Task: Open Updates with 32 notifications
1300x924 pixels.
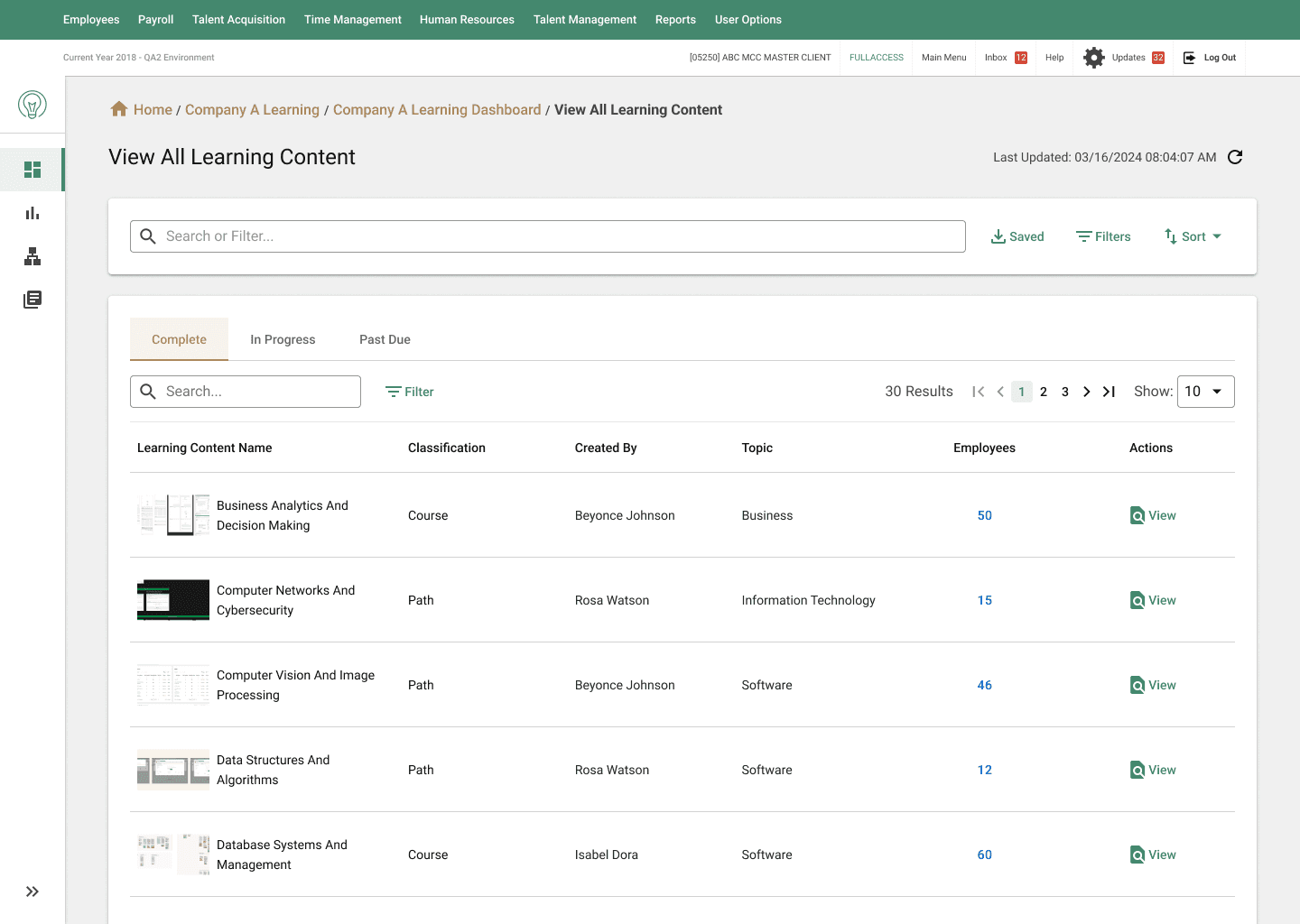Action: coord(1137,58)
